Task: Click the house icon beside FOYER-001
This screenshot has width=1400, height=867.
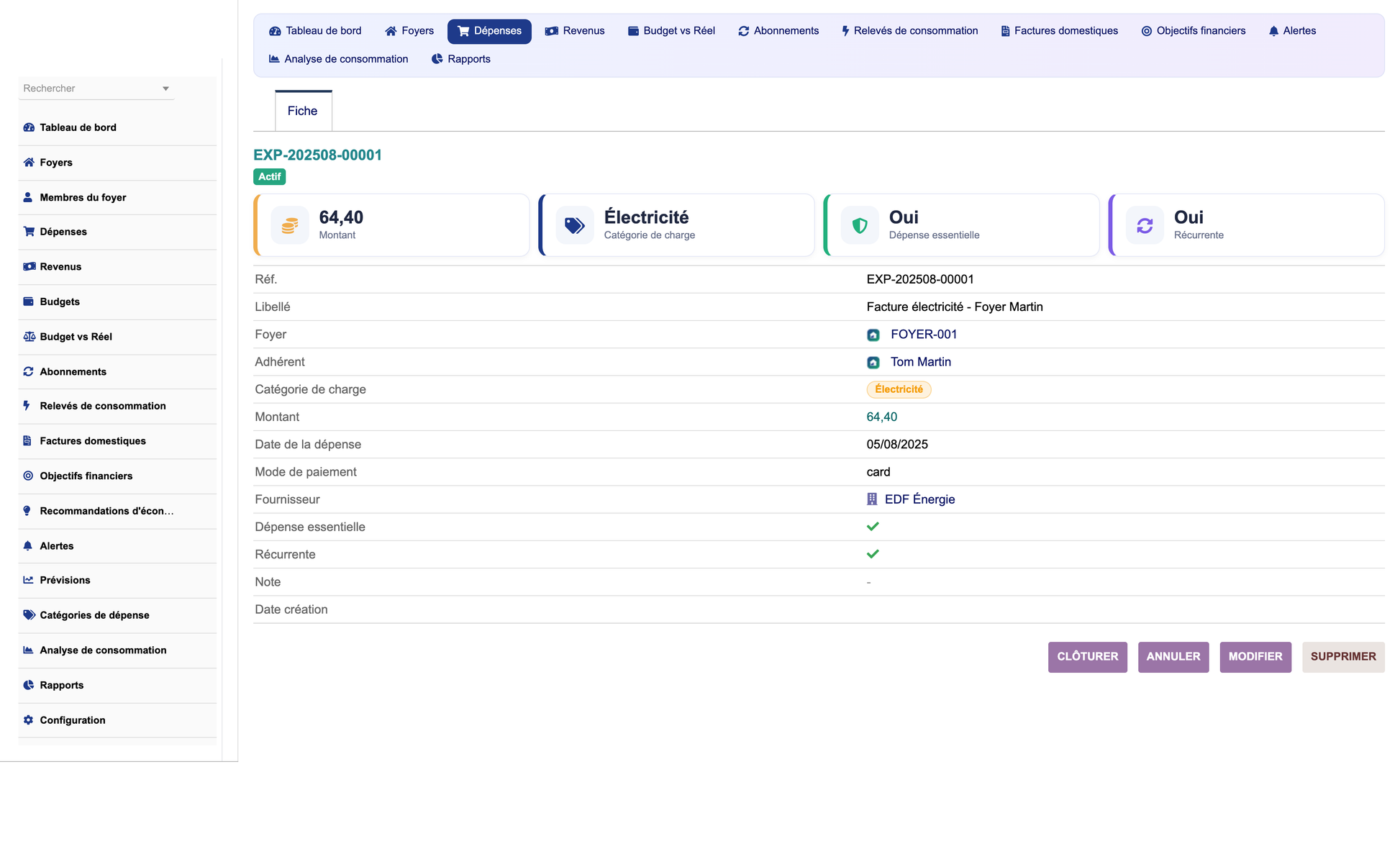Action: pos(873,335)
